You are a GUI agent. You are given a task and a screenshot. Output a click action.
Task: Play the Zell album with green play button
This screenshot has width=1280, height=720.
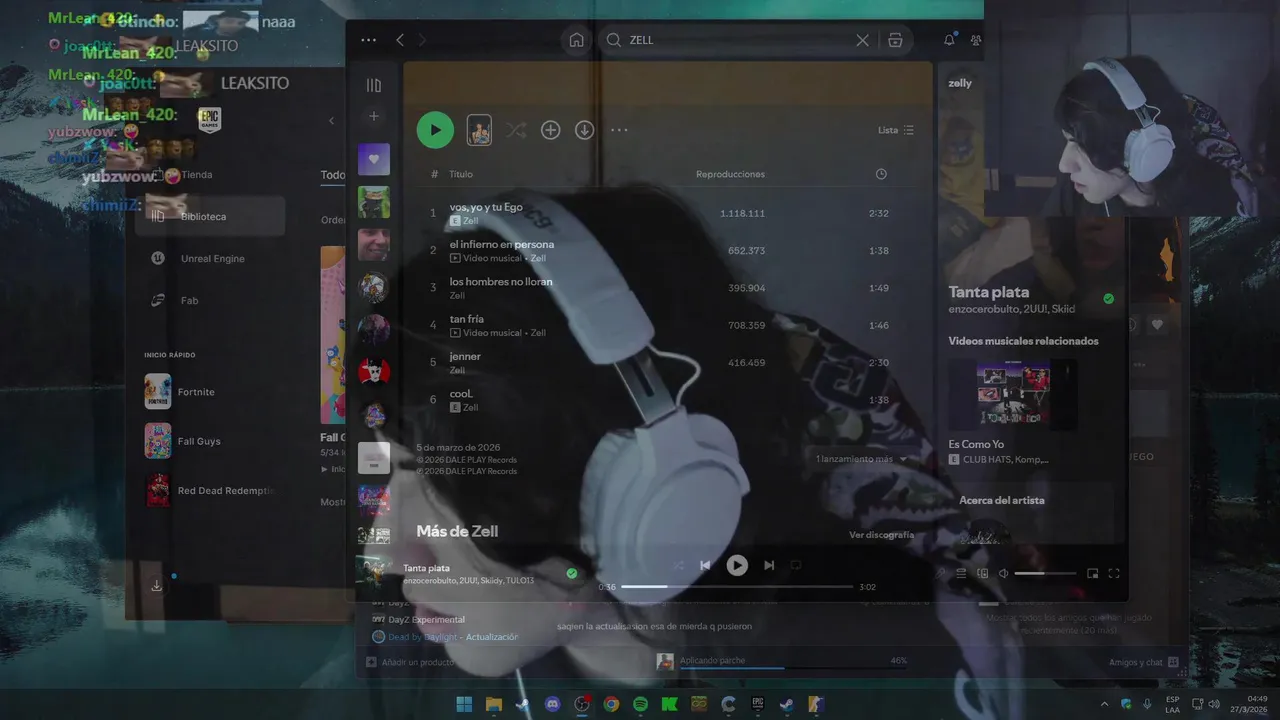(x=435, y=130)
